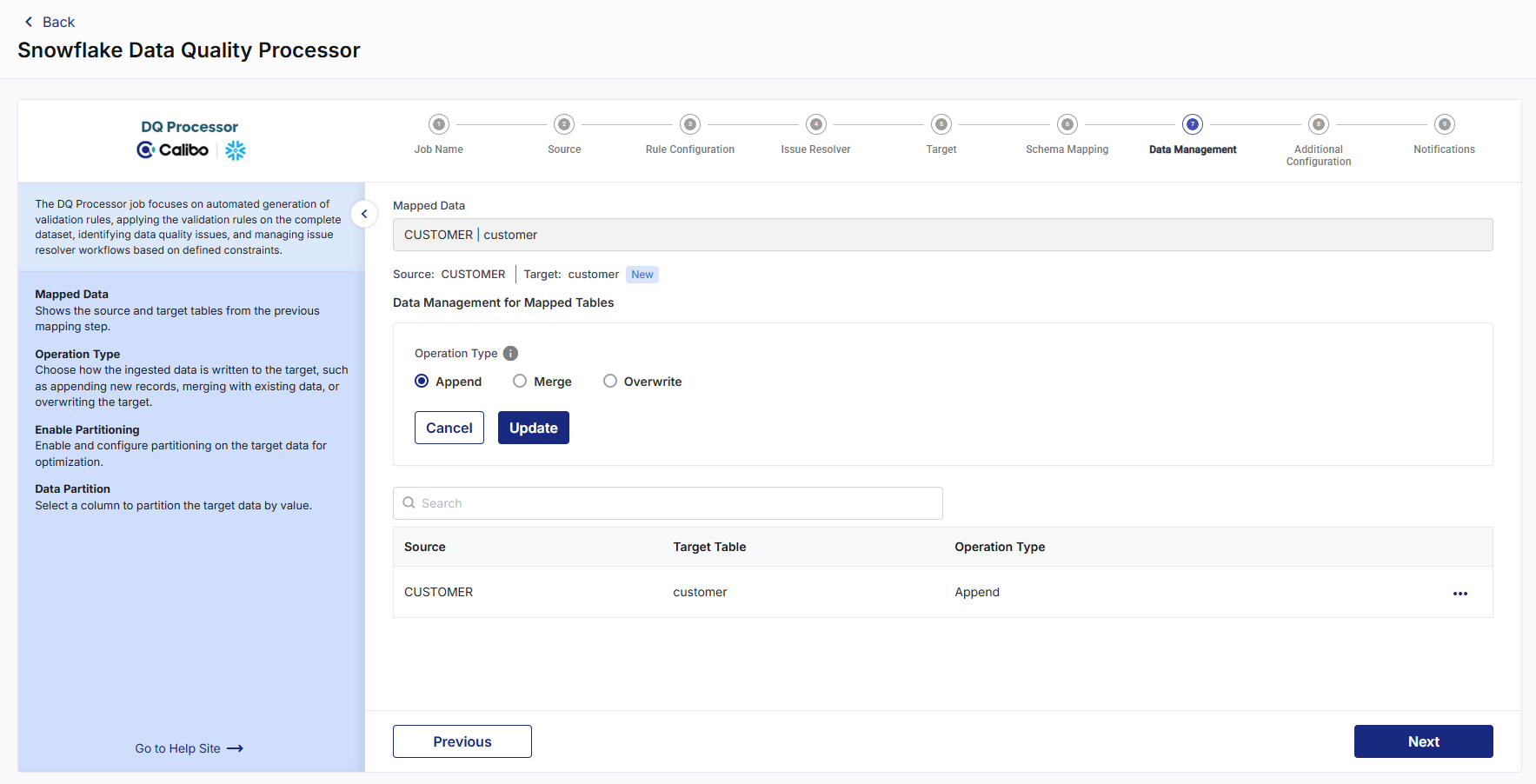Go to step 9 Notifications circle
The image size is (1536, 784).
(1445, 124)
